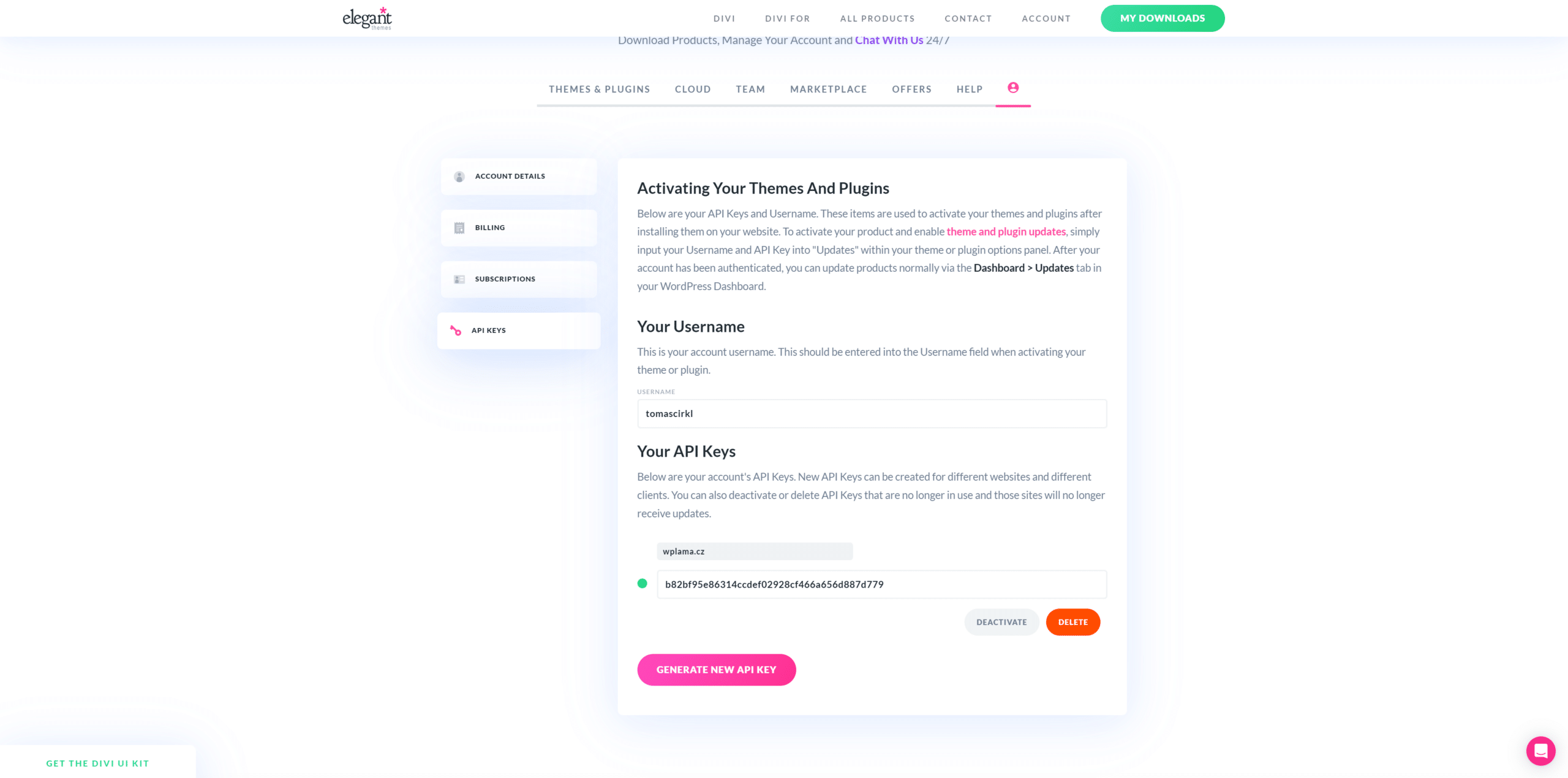Screen dimensions: 1568x778
Task: Click the green active status indicator dot
Action: (x=643, y=584)
